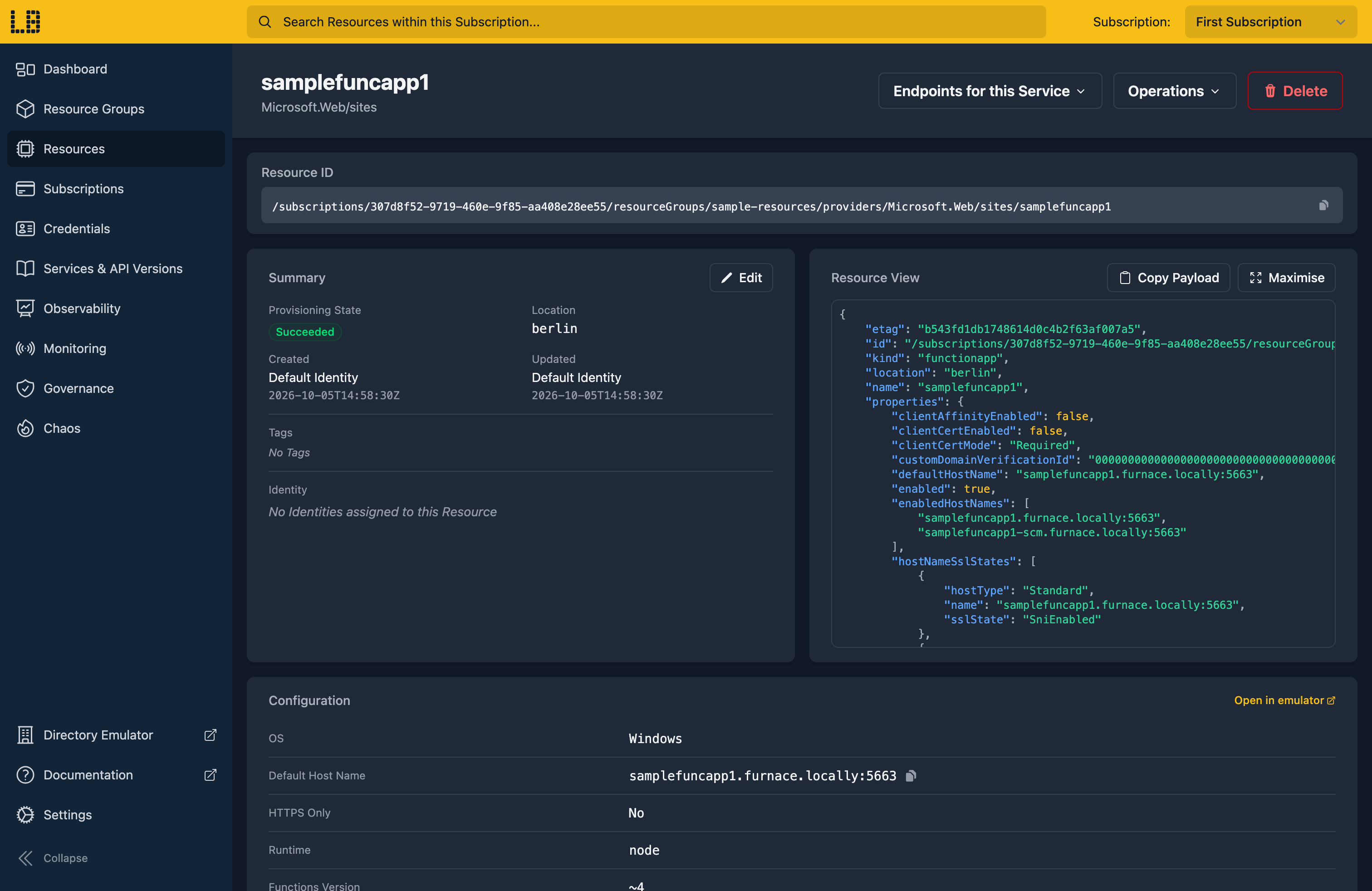This screenshot has width=1372, height=891.
Task: Open the Operations dropdown menu
Action: coord(1174,91)
